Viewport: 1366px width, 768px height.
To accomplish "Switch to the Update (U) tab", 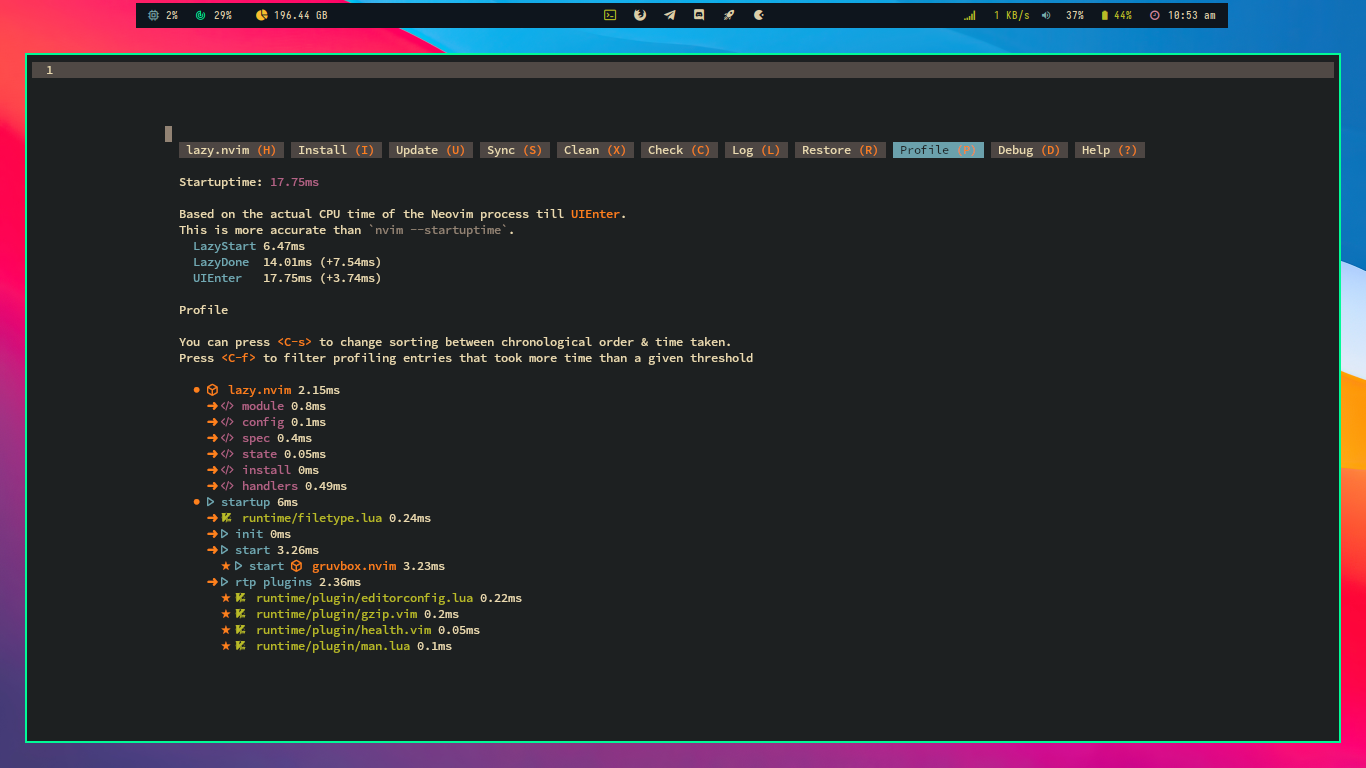I will (x=430, y=150).
